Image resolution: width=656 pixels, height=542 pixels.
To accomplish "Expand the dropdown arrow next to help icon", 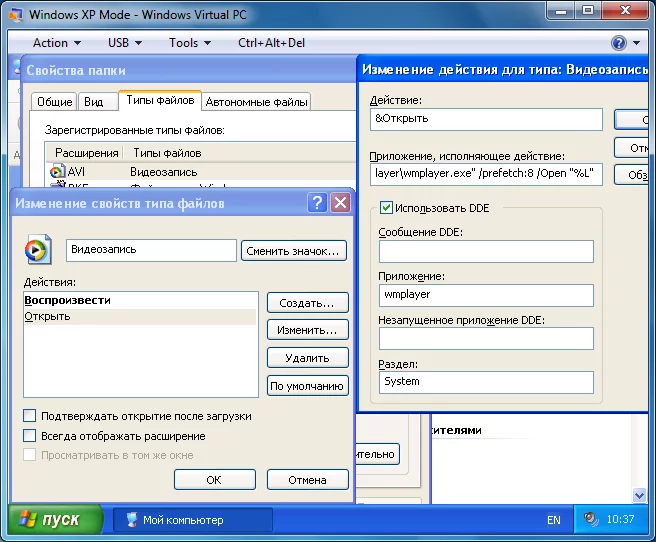I will tap(636, 43).
